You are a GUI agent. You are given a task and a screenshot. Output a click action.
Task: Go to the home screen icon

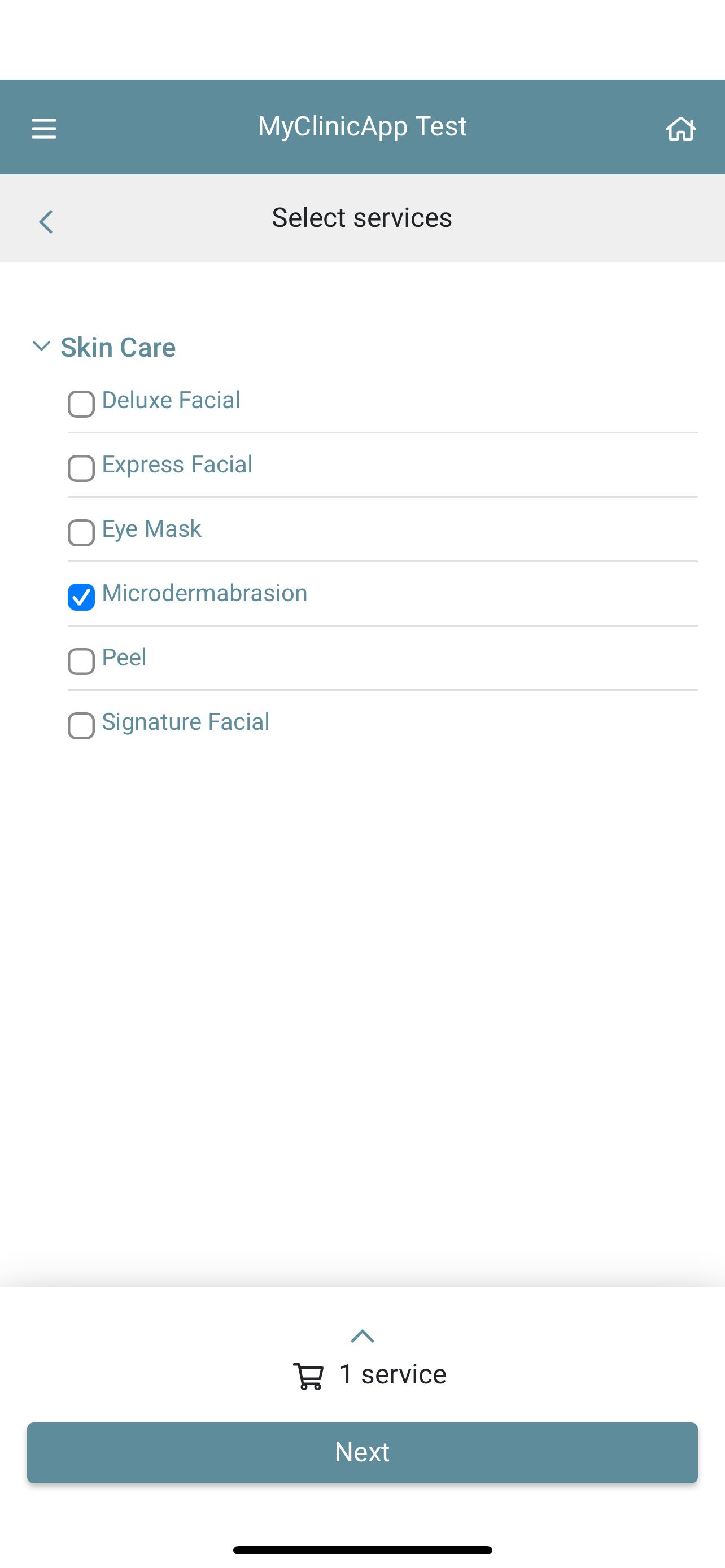coord(680,129)
